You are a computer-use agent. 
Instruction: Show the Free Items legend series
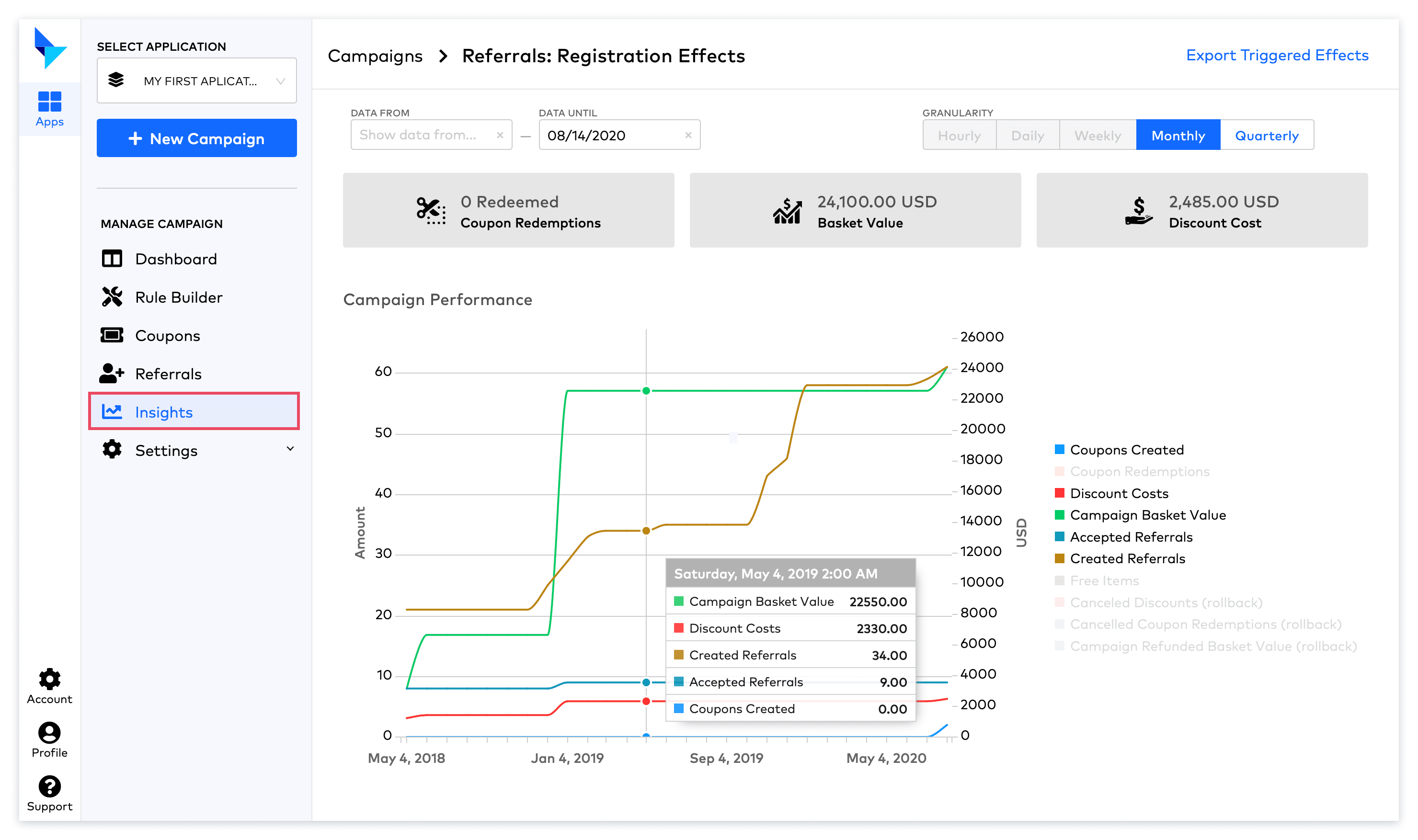pyautogui.click(x=1104, y=581)
